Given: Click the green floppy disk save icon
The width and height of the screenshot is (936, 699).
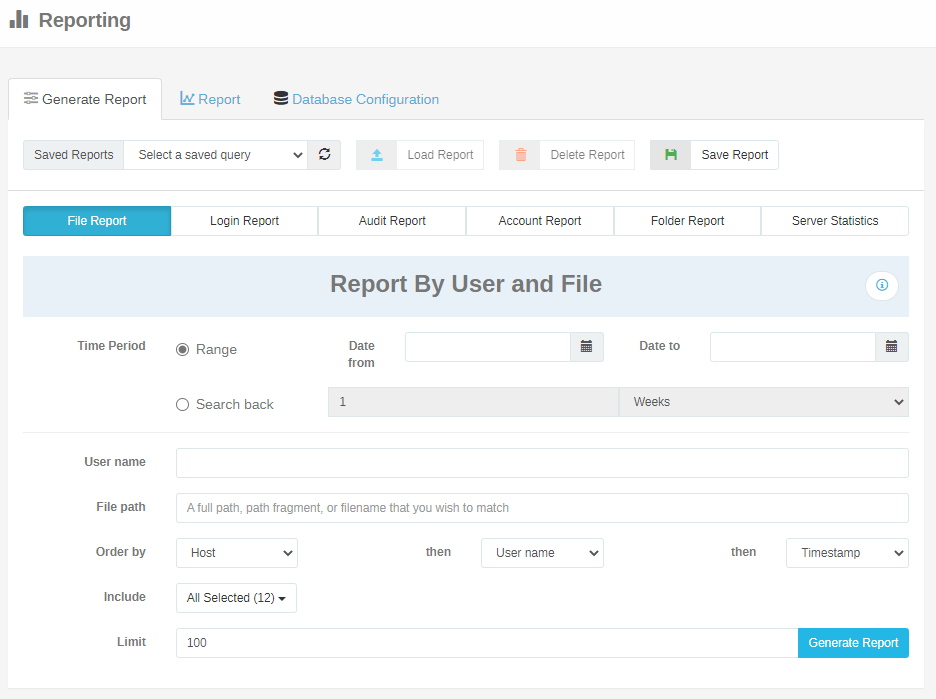Looking at the screenshot, I should pyautogui.click(x=671, y=155).
